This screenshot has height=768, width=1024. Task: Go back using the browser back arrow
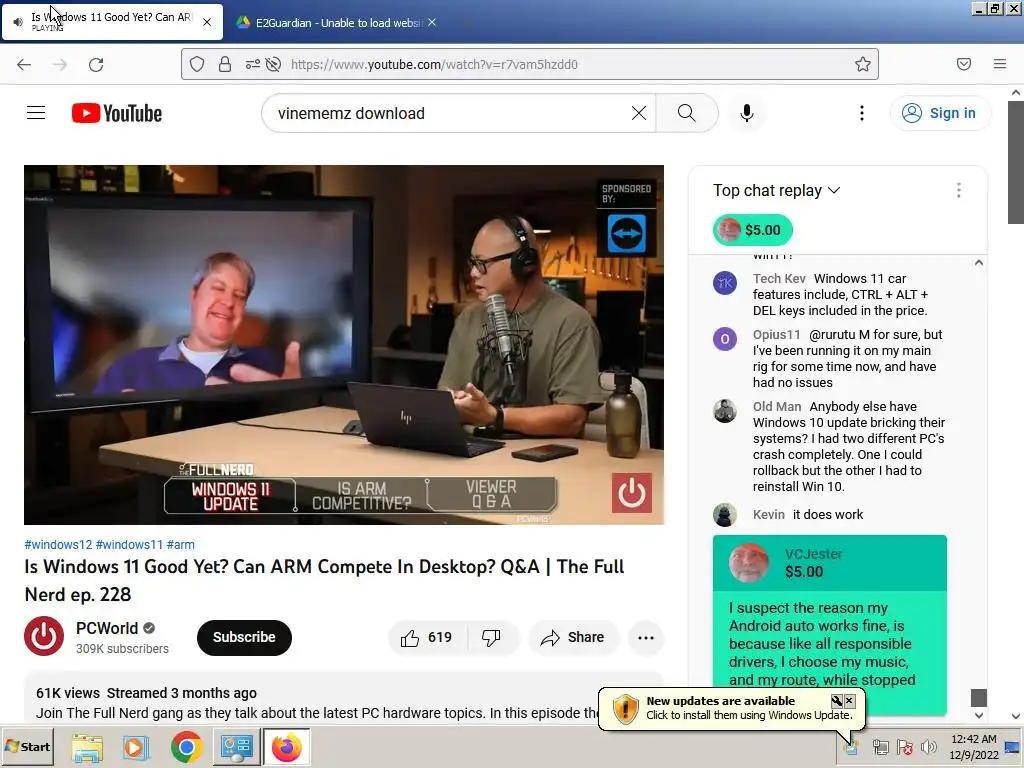[x=24, y=64]
